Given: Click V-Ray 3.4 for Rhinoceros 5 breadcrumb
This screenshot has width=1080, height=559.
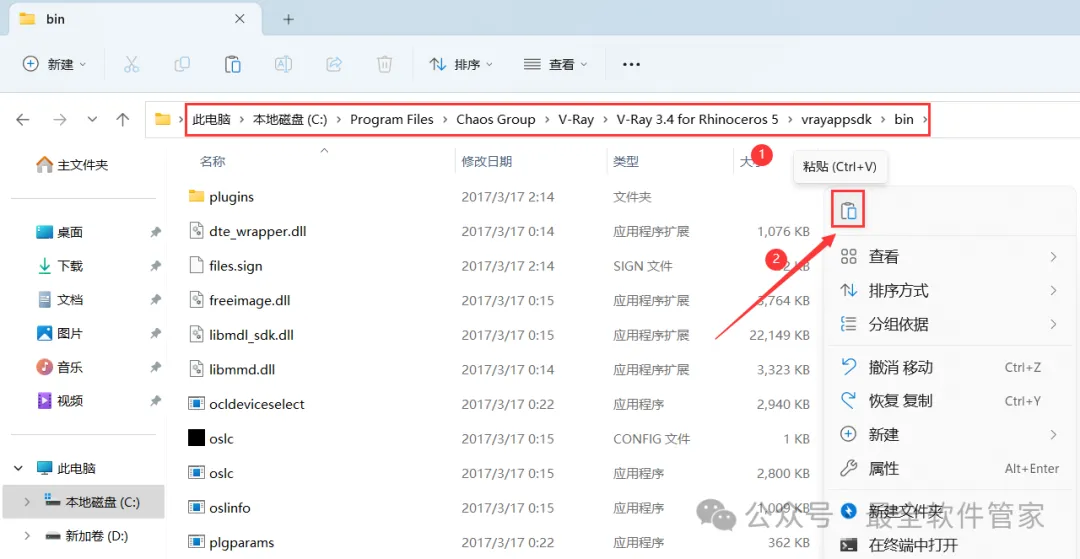Looking at the screenshot, I should [x=697, y=120].
